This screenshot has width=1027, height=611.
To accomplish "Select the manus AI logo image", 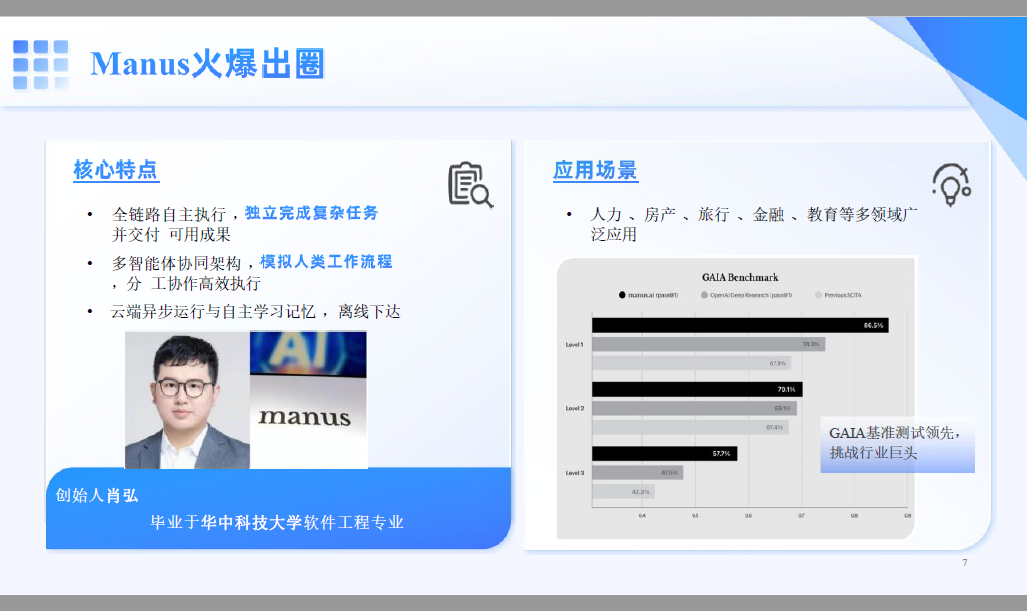I will pyautogui.click(x=308, y=400).
